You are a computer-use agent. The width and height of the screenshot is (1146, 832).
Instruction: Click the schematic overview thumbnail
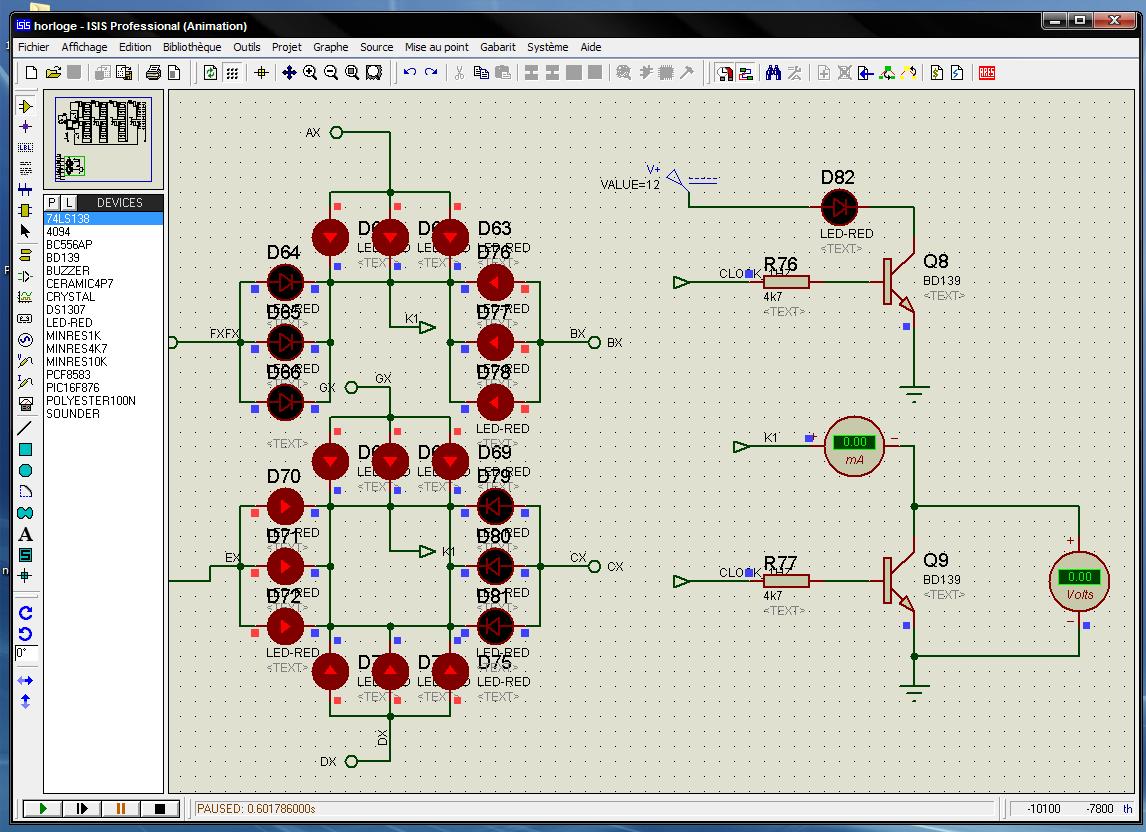pyautogui.click(x=104, y=139)
